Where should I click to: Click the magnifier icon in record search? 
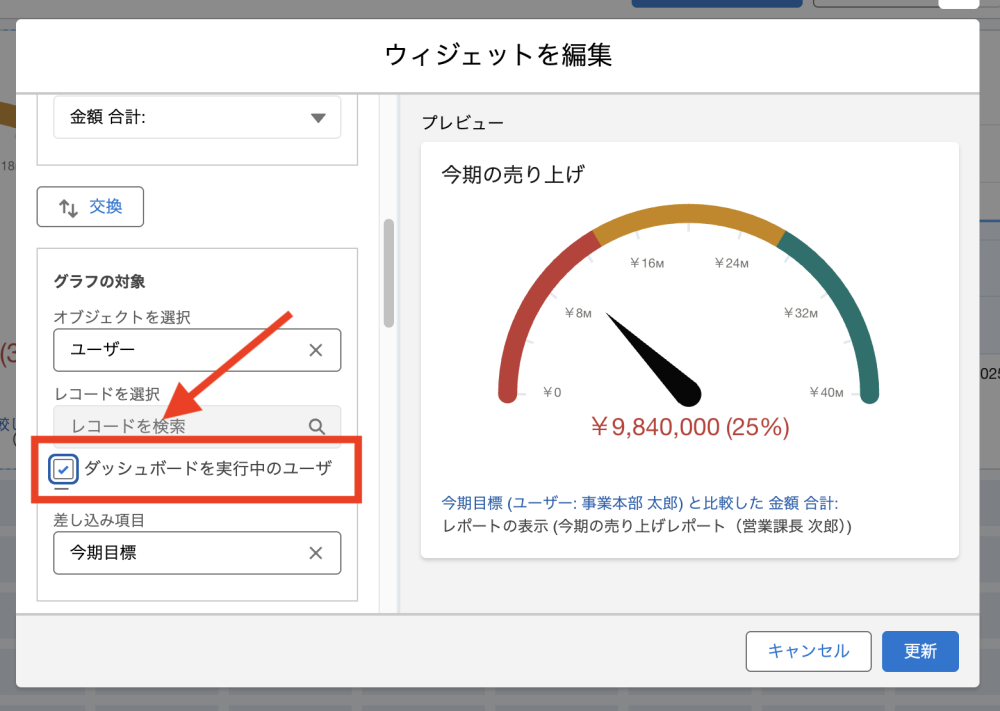[317, 426]
